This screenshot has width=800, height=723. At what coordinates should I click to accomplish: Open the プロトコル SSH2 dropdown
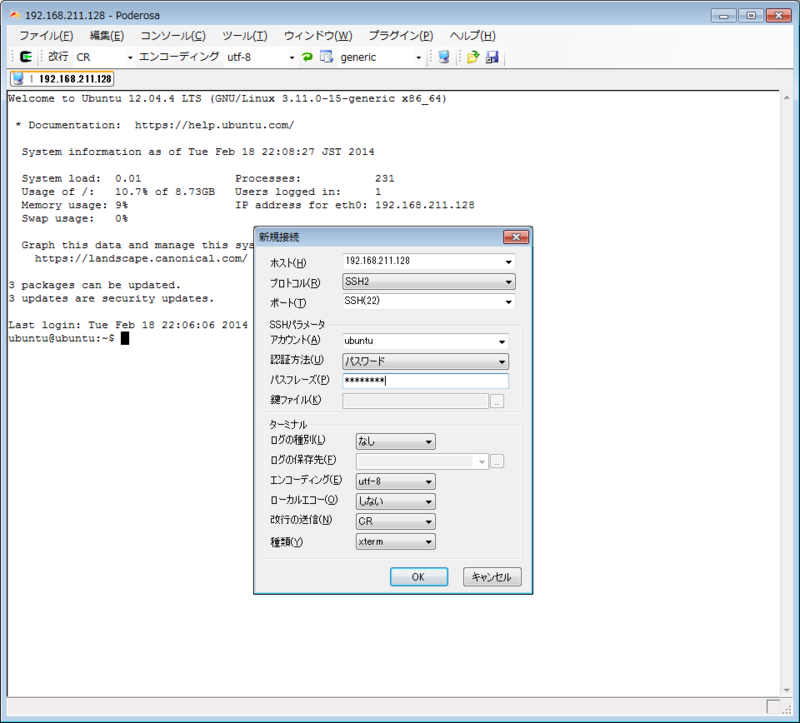508,282
